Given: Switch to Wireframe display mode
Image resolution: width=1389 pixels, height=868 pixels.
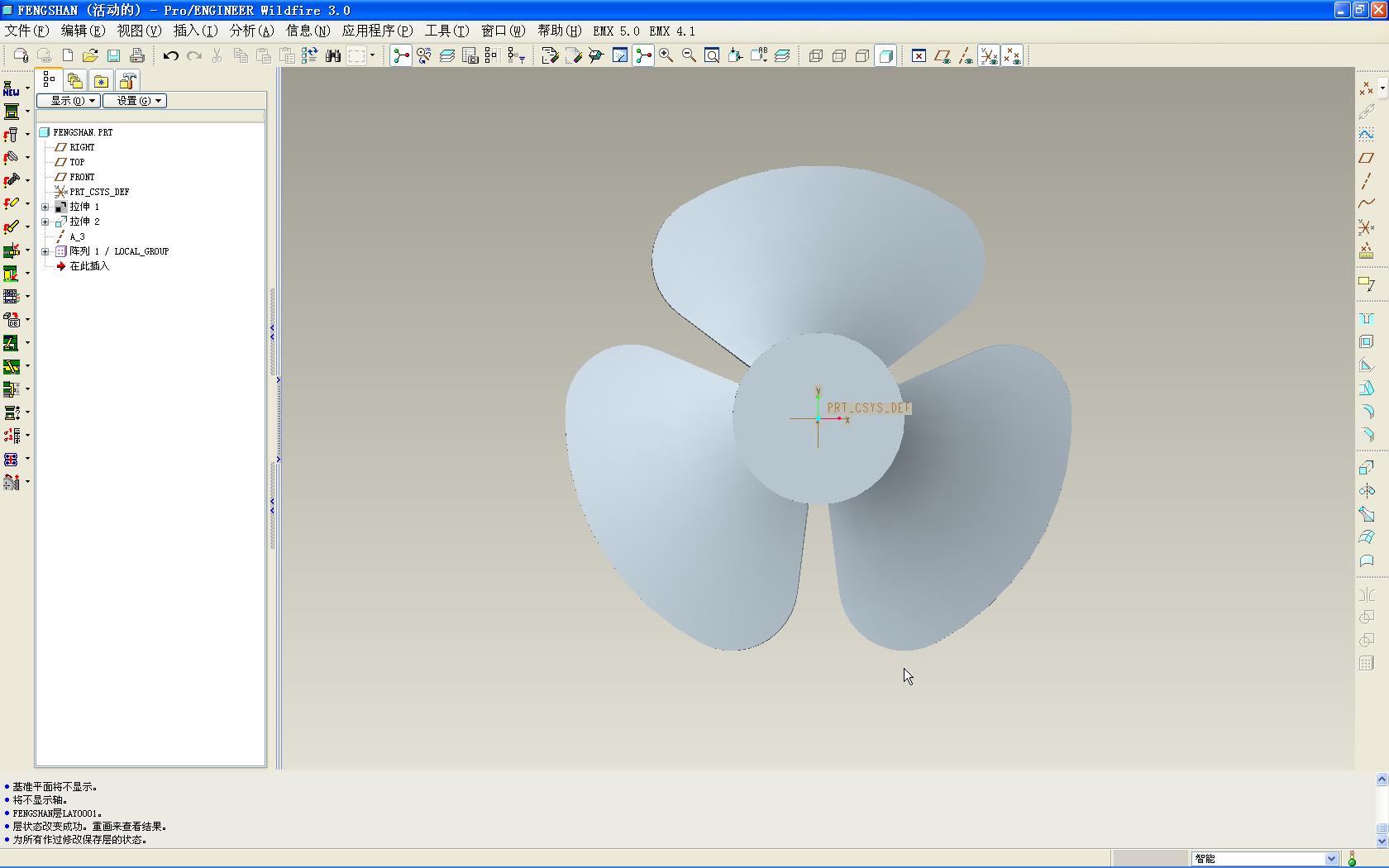Looking at the screenshot, I should 815,55.
